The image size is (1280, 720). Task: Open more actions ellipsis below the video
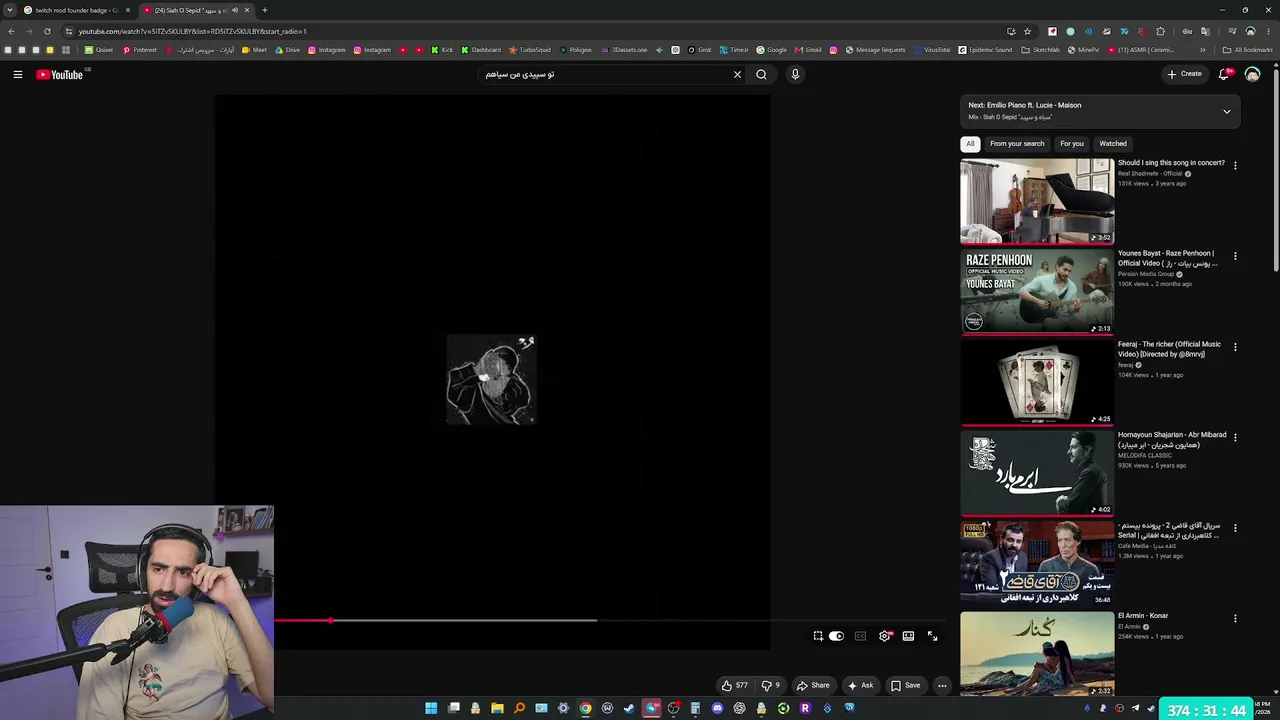942,686
